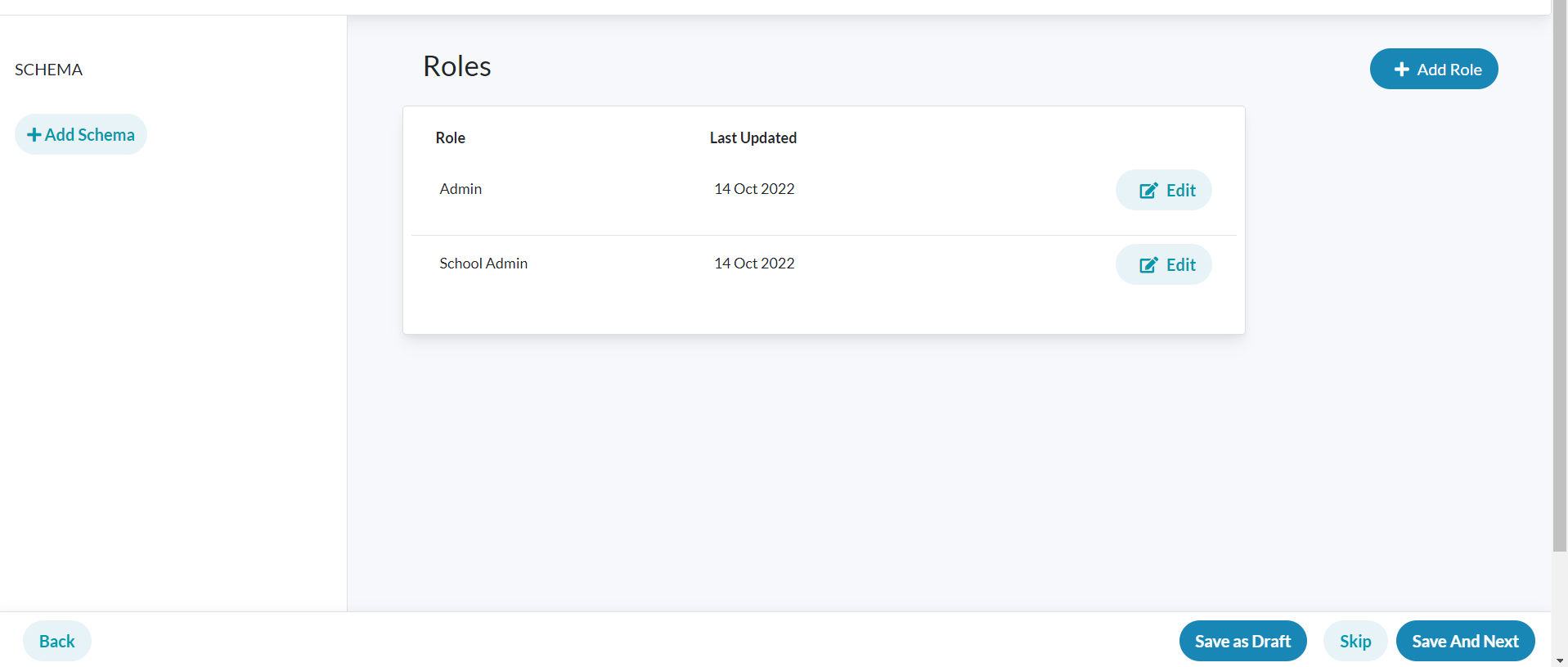Click the pencil icon beside Admin's Edit
Viewport: 1568px width, 667px height.
coord(1149,189)
